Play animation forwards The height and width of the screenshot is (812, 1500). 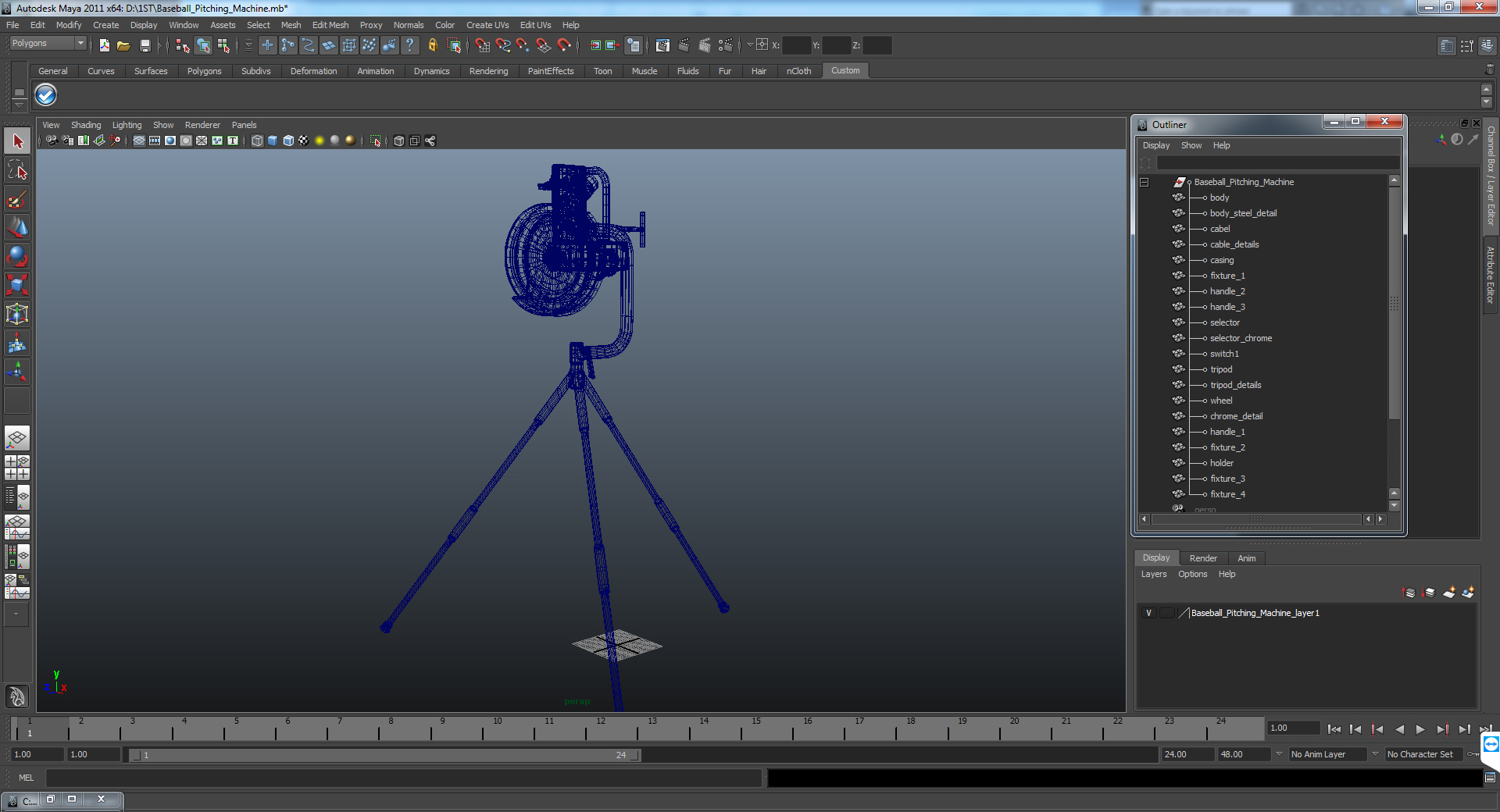click(x=1420, y=729)
